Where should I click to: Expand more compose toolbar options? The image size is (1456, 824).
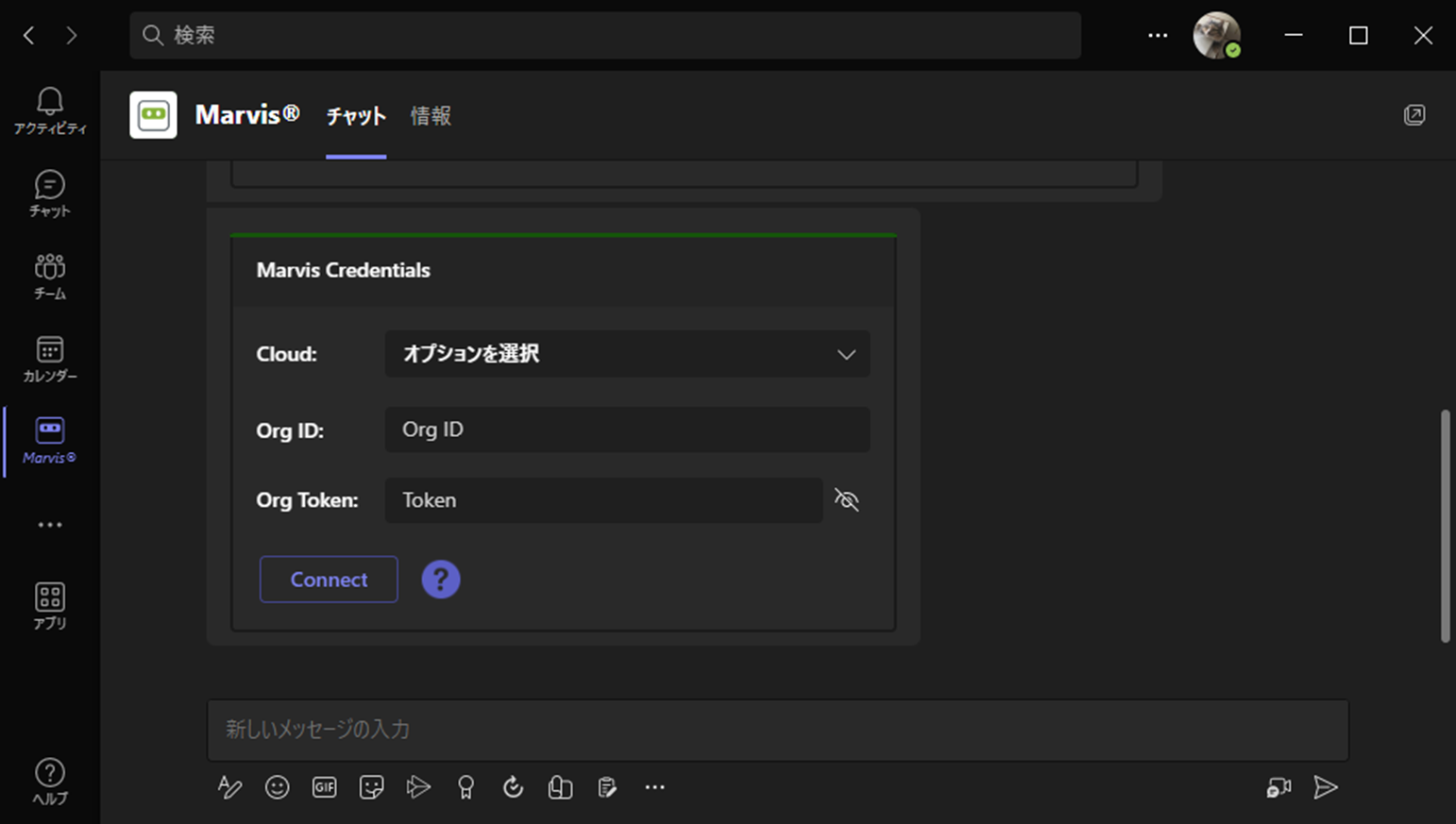click(654, 787)
